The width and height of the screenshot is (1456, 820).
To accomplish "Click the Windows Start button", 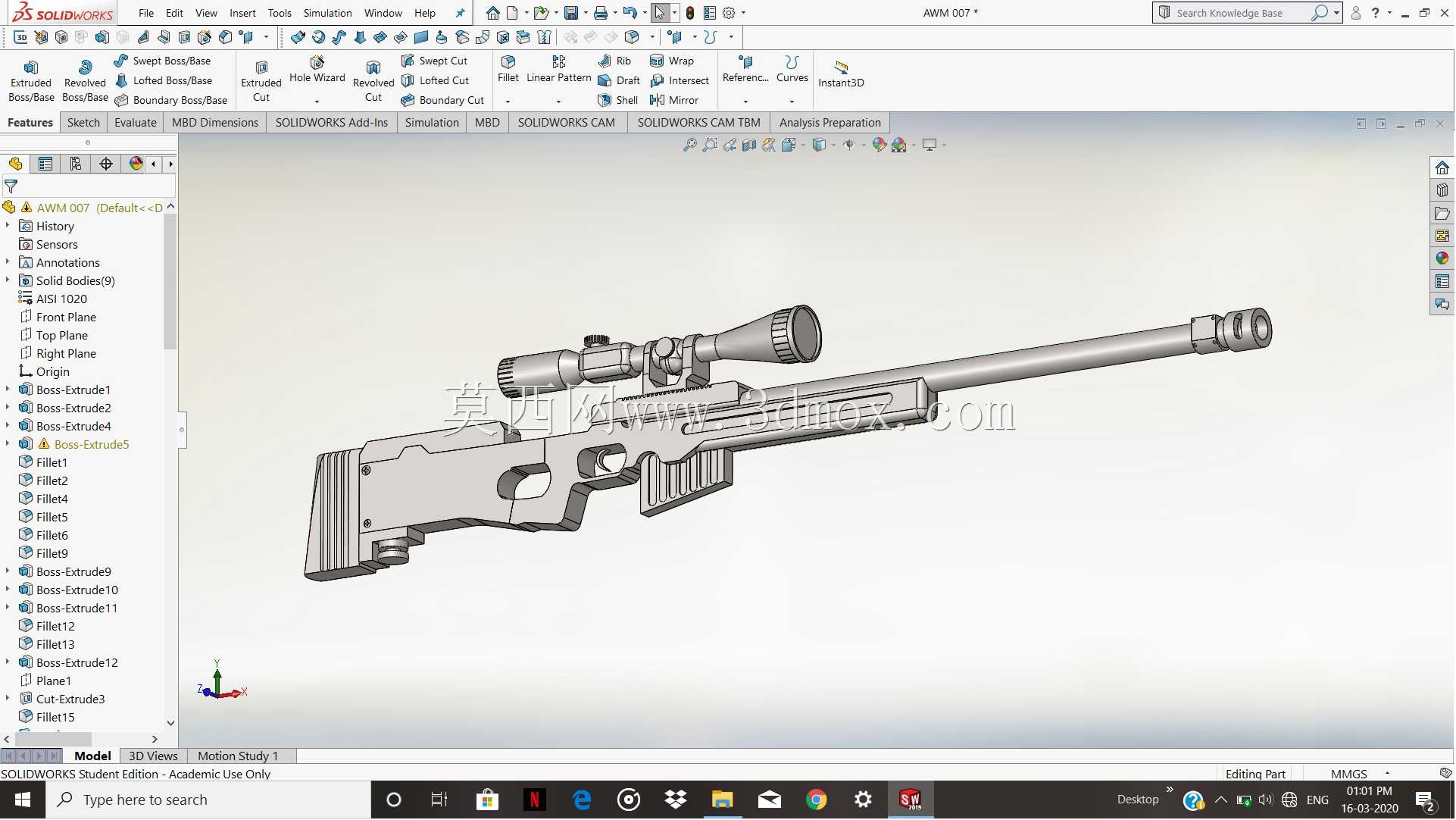I will pyautogui.click(x=23, y=800).
